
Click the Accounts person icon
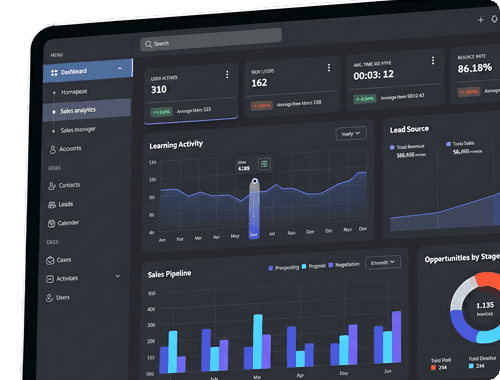pyautogui.click(x=52, y=150)
